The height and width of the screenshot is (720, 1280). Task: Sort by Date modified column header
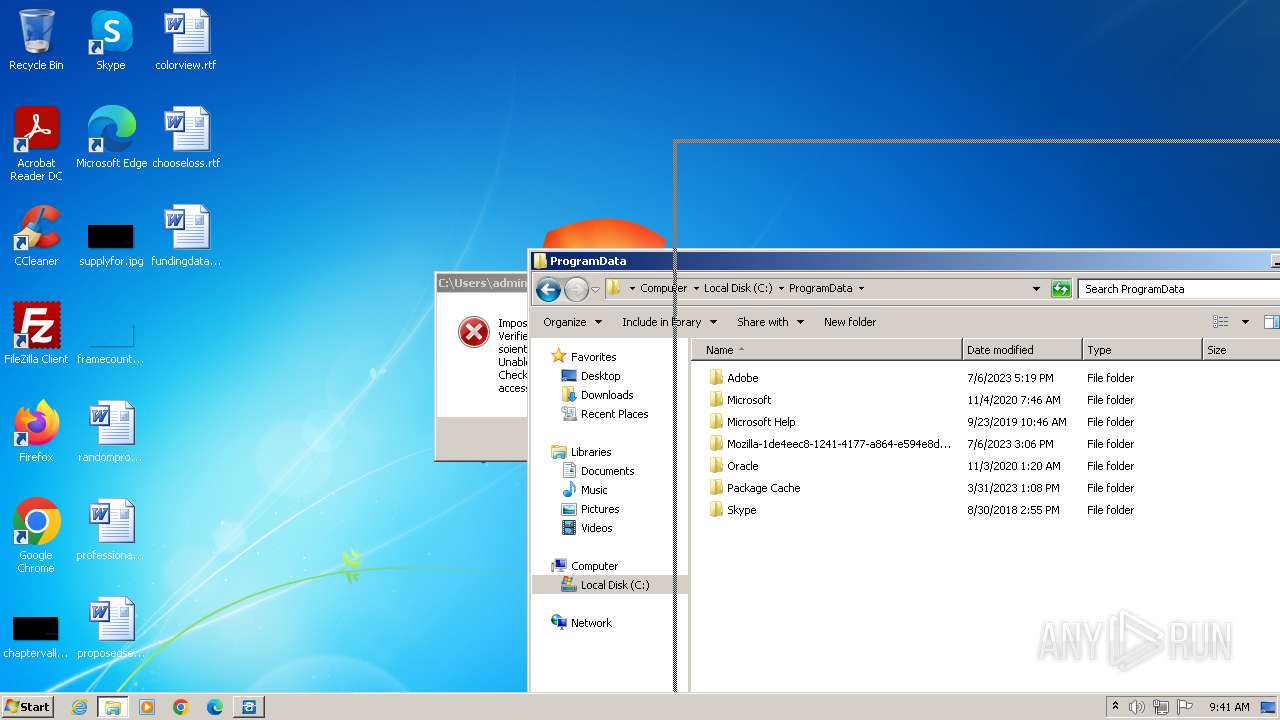pyautogui.click(x=1022, y=350)
